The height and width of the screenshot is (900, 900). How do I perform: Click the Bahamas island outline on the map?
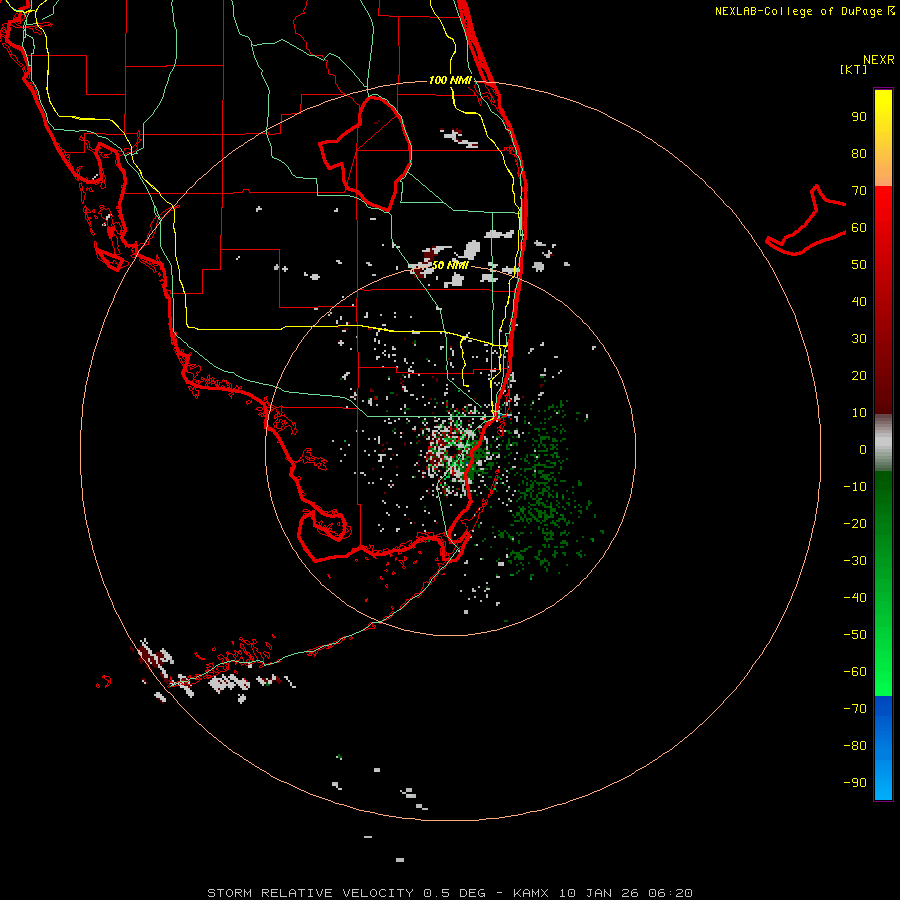[806, 220]
